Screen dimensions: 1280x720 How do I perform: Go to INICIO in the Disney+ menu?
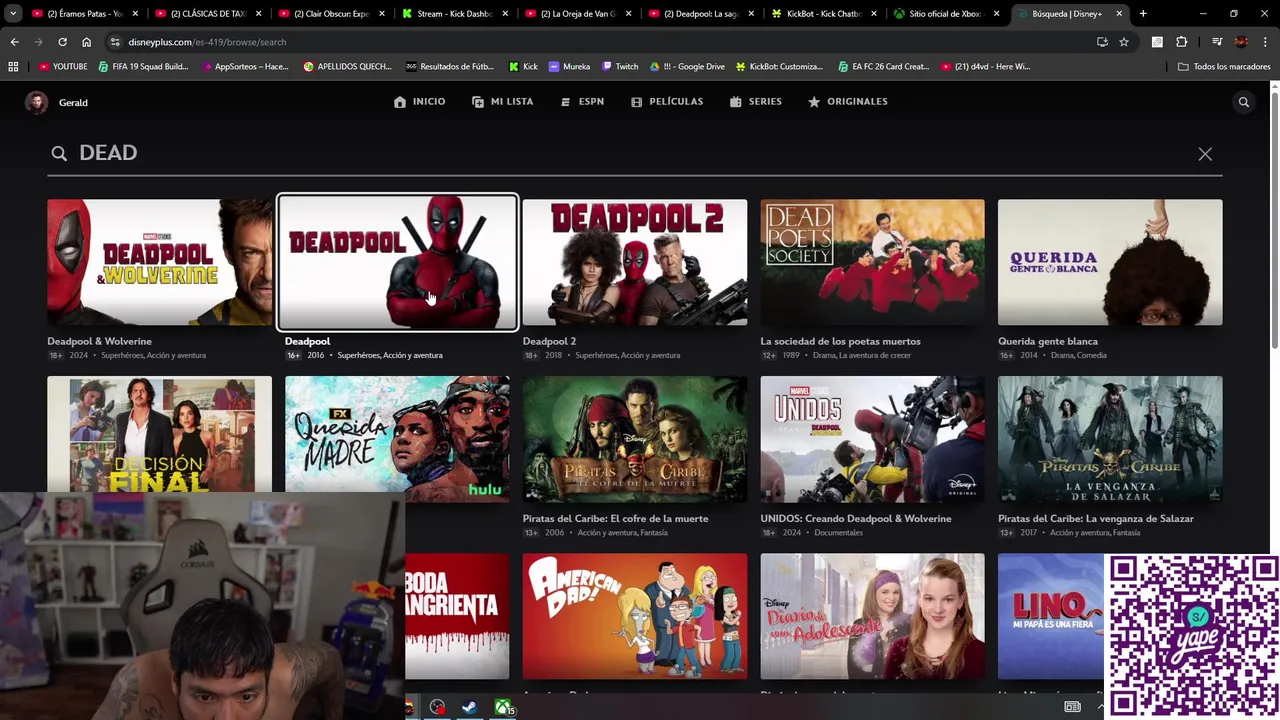pyautogui.click(x=420, y=102)
